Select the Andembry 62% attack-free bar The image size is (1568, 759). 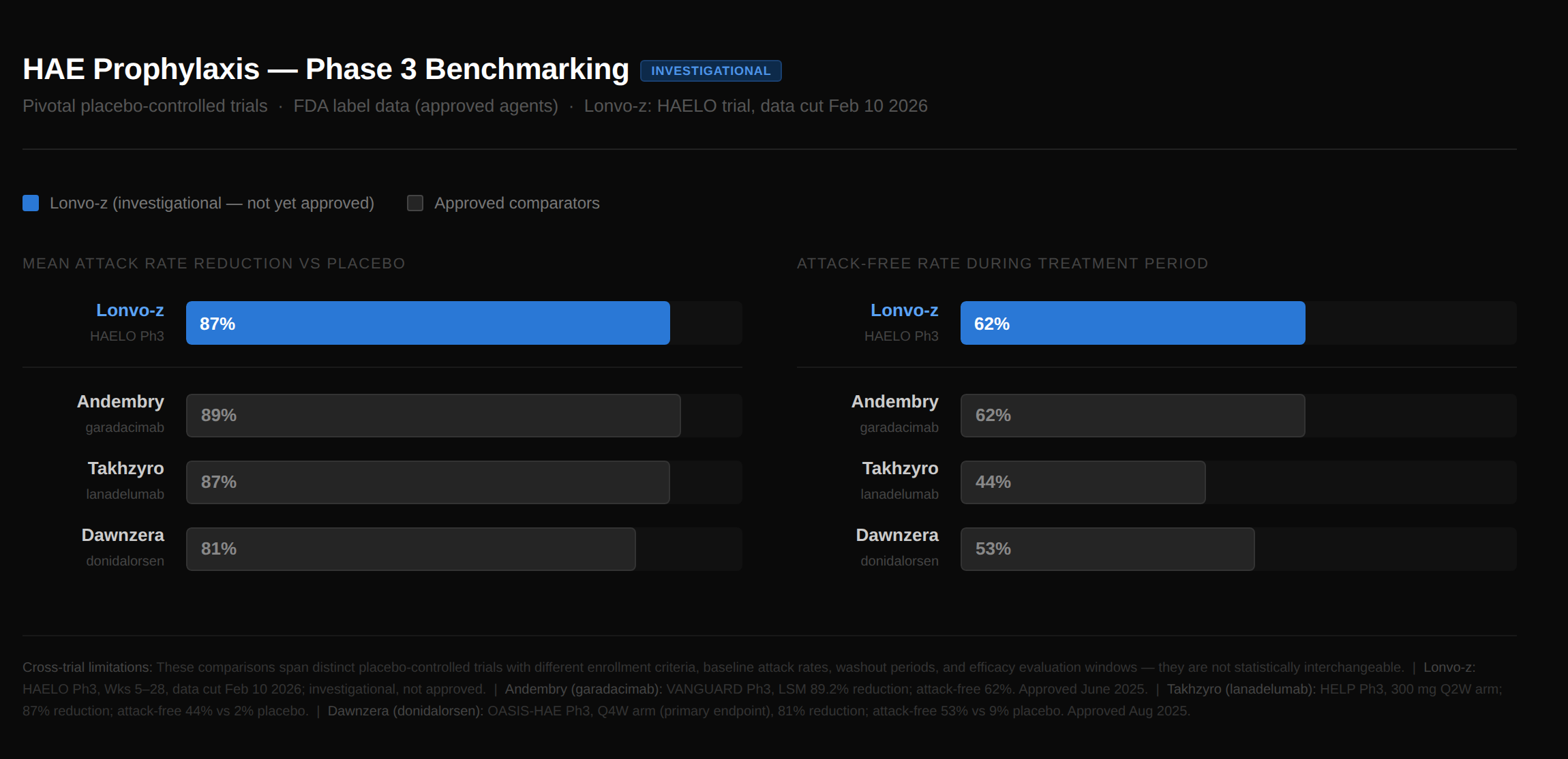1133,416
